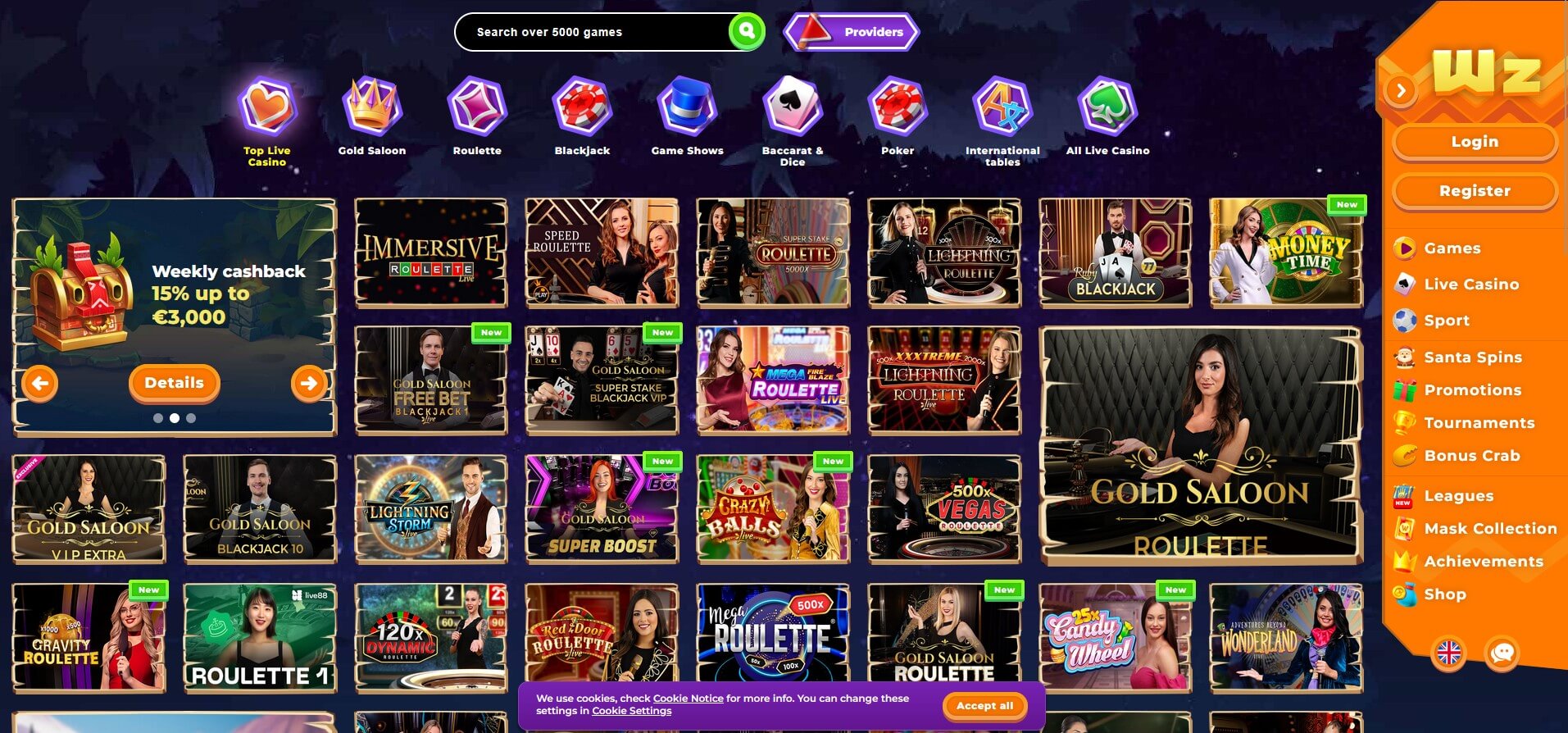Open the Game Shows top hat category
Viewport: 1568px width, 733px height.
point(687,106)
